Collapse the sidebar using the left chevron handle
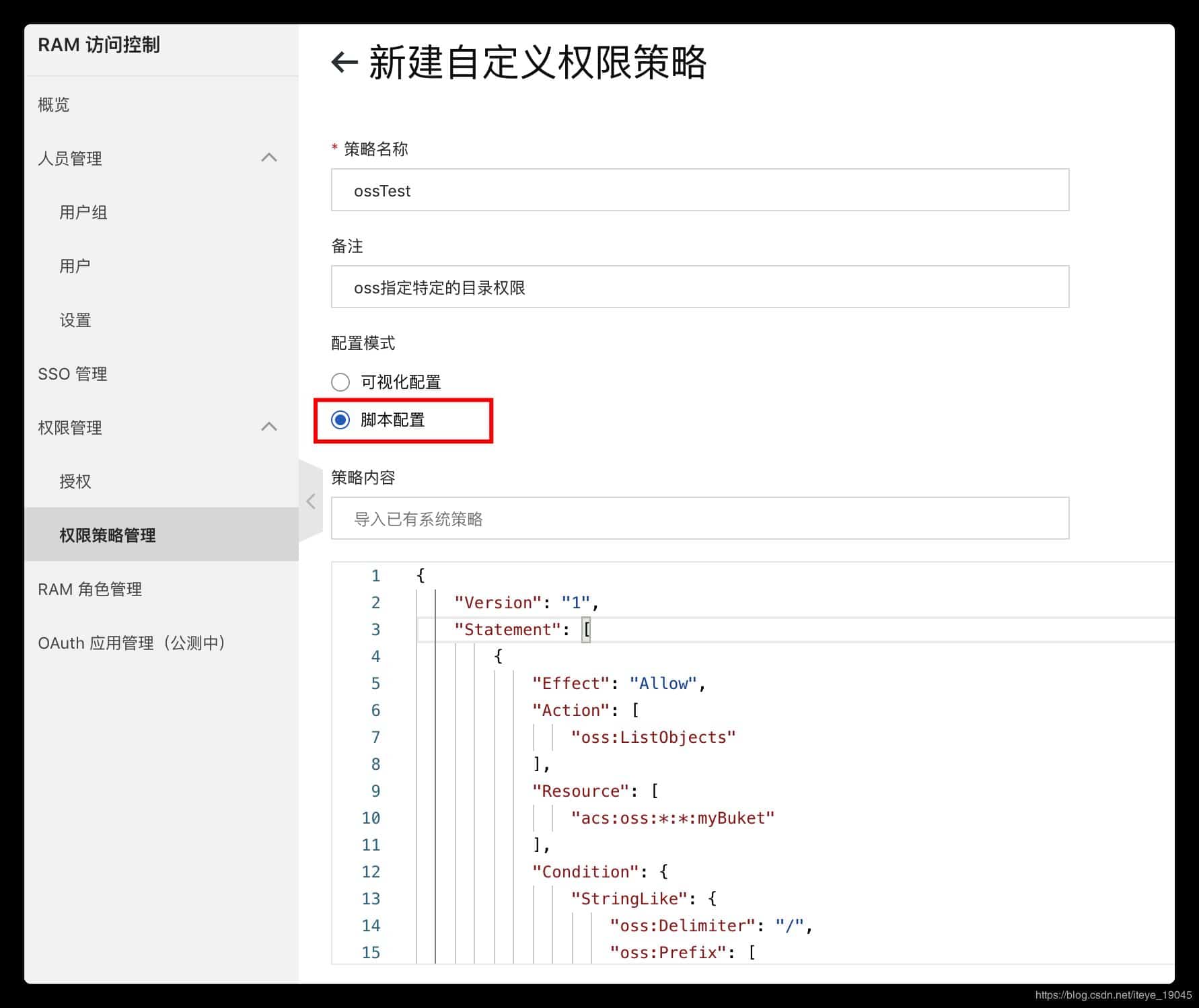 click(x=310, y=501)
